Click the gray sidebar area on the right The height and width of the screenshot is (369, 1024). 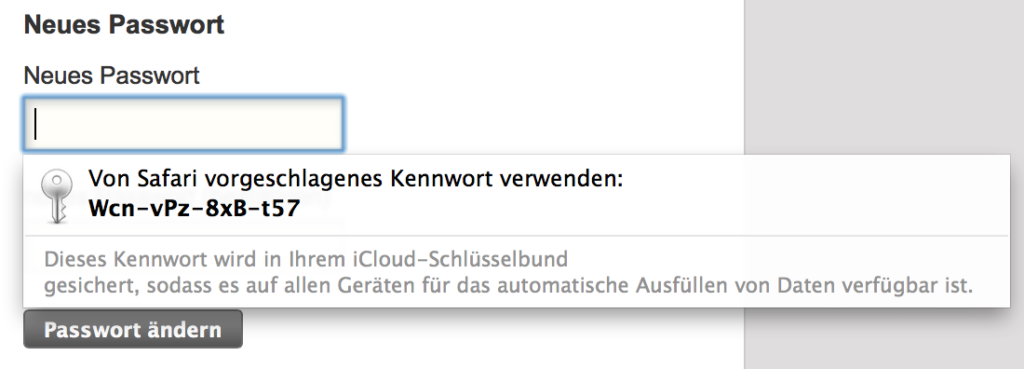click(884, 77)
